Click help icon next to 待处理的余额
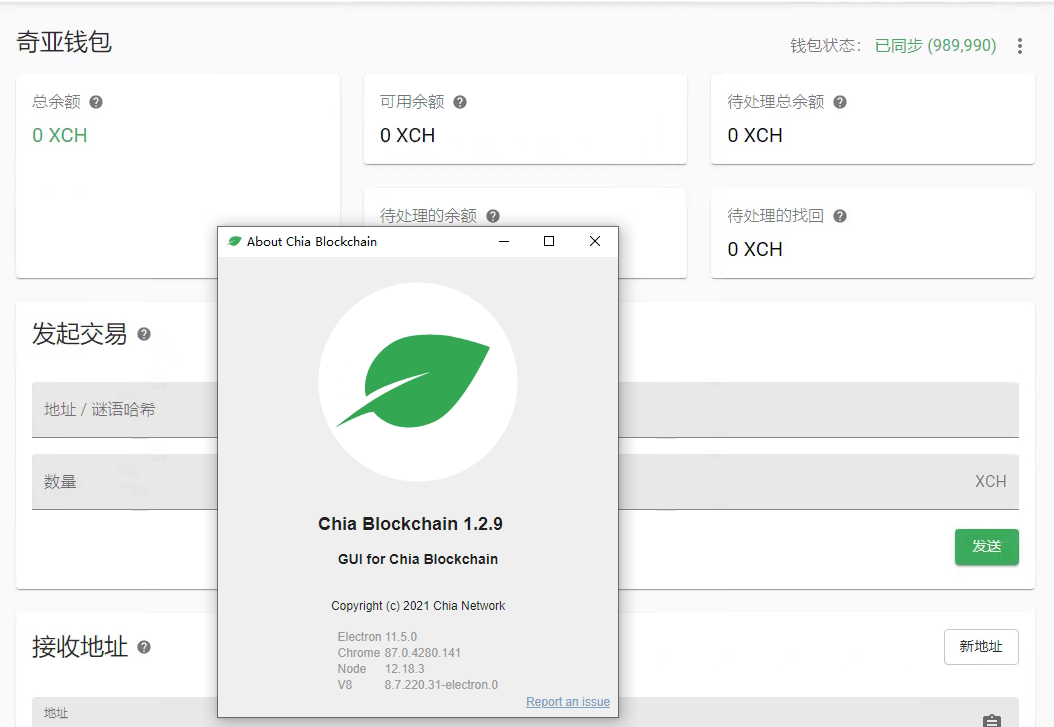1054x727 pixels. (x=493, y=216)
